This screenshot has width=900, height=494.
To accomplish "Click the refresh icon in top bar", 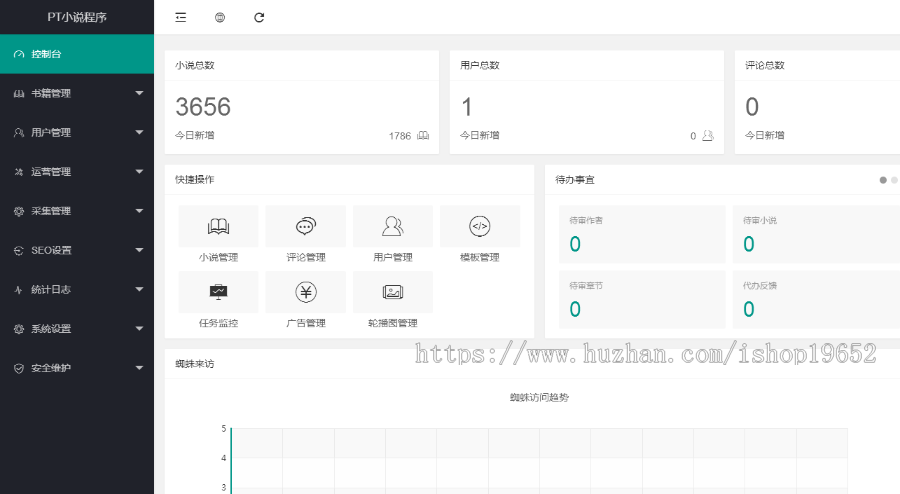I will [259, 17].
